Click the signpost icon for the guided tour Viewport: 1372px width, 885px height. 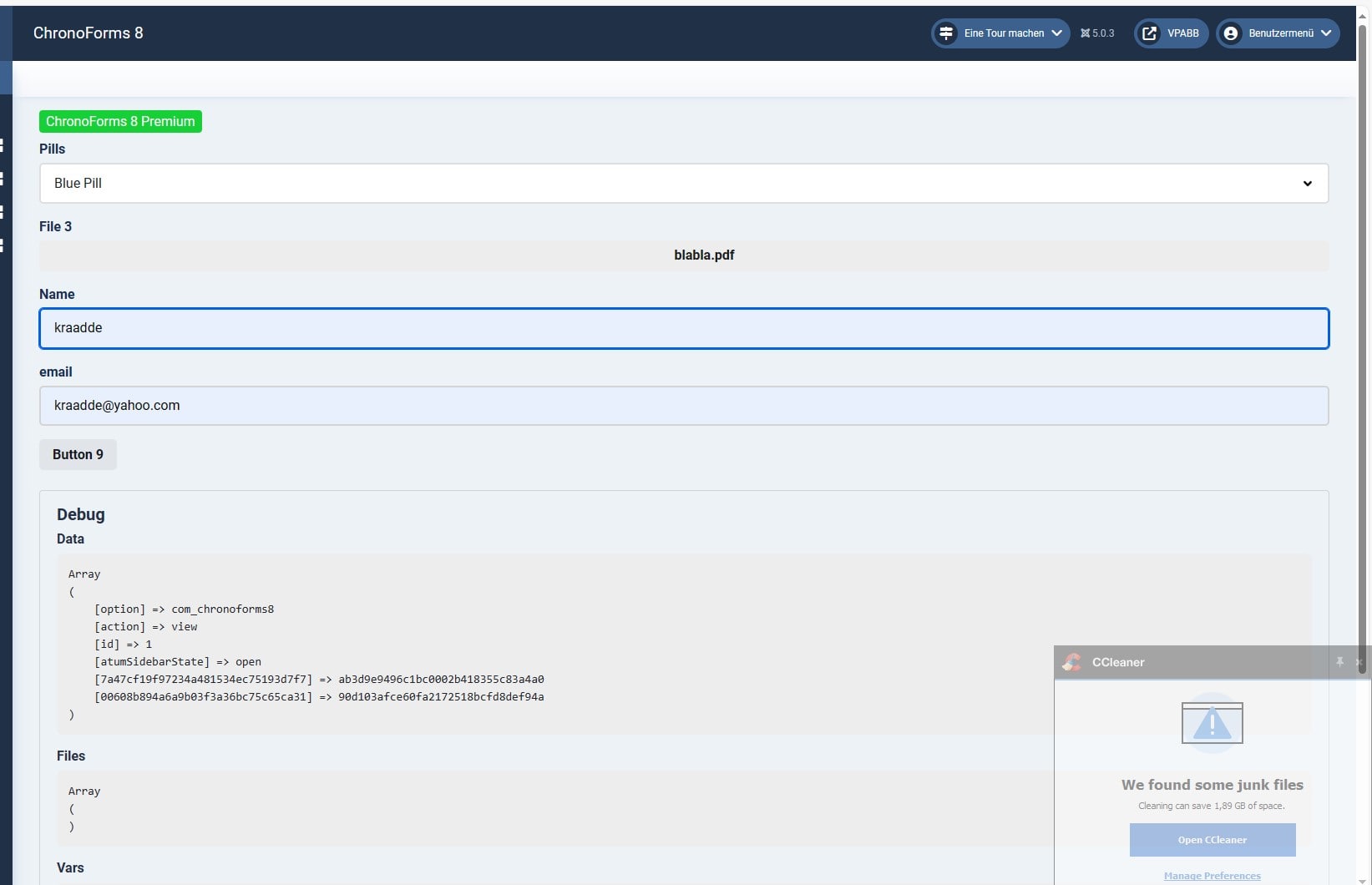pyautogui.click(x=946, y=33)
